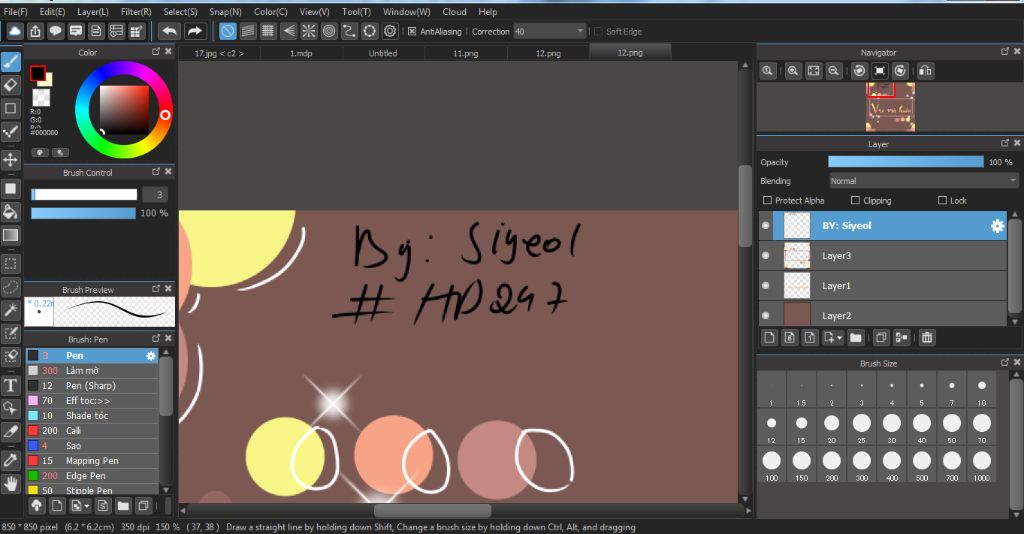Choose the Gradient tool
The height and width of the screenshot is (534, 1024).
pos(10,235)
